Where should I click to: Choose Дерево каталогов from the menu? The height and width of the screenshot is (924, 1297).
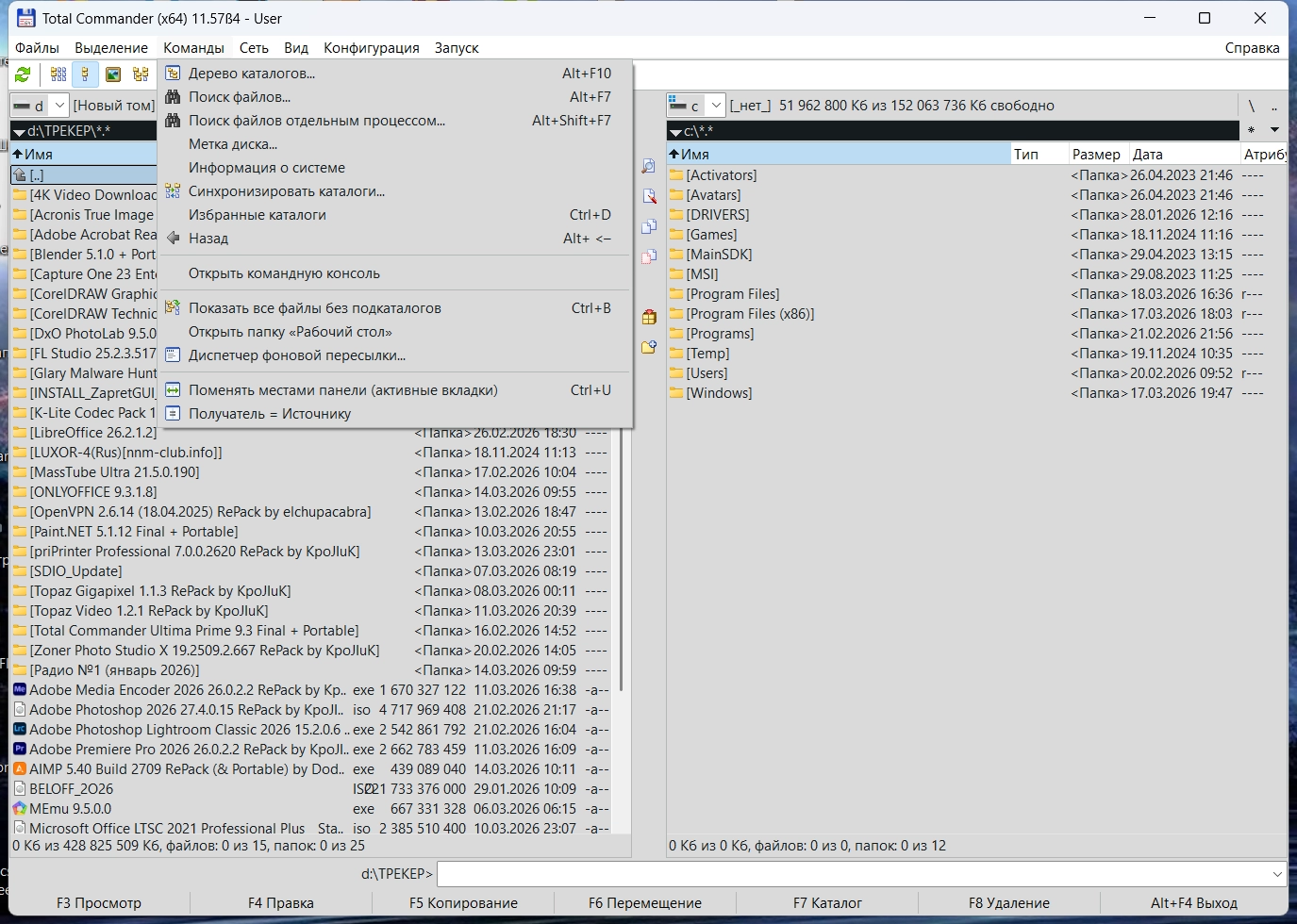click(x=395, y=73)
